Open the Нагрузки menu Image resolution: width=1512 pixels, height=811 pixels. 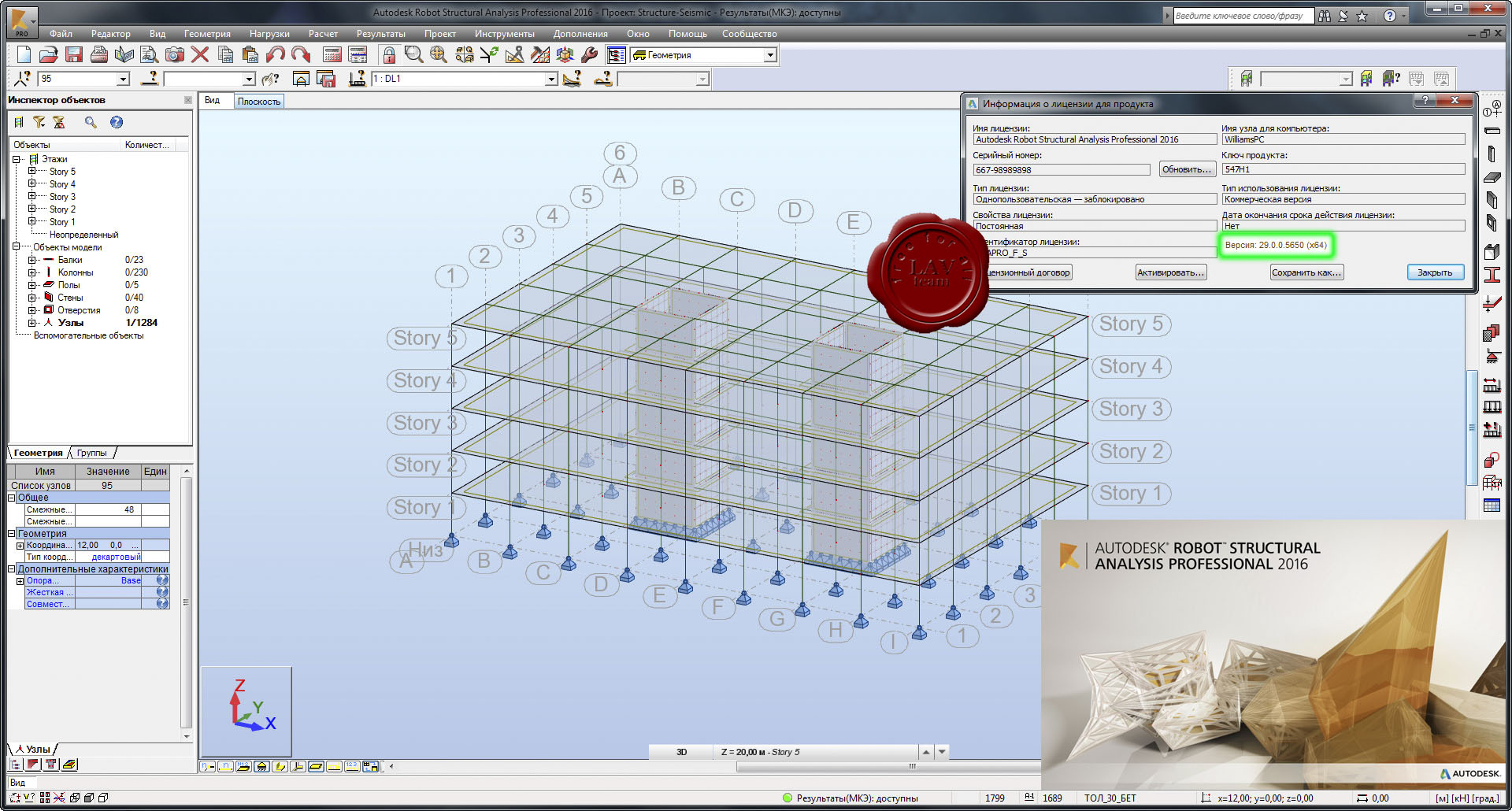[269, 34]
